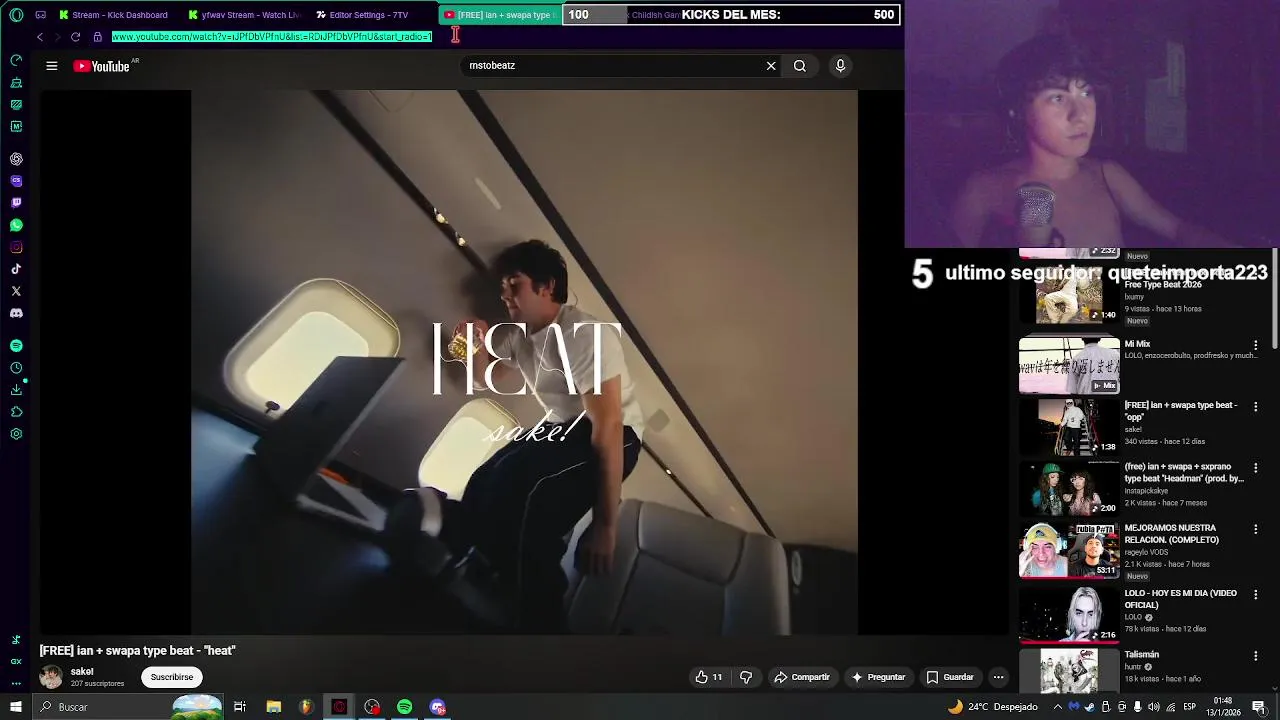Open ChatGPT from the Opera sidebar

pos(16,159)
